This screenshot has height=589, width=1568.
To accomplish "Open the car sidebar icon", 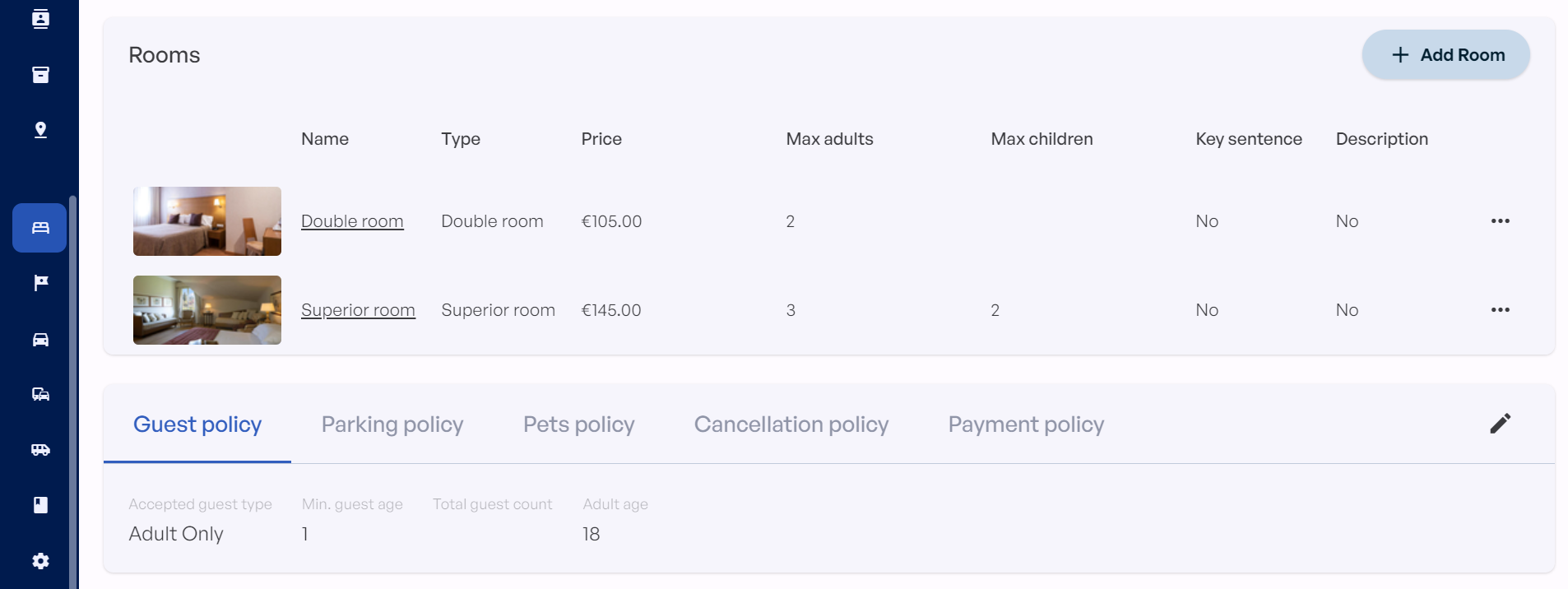I will coord(40,340).
